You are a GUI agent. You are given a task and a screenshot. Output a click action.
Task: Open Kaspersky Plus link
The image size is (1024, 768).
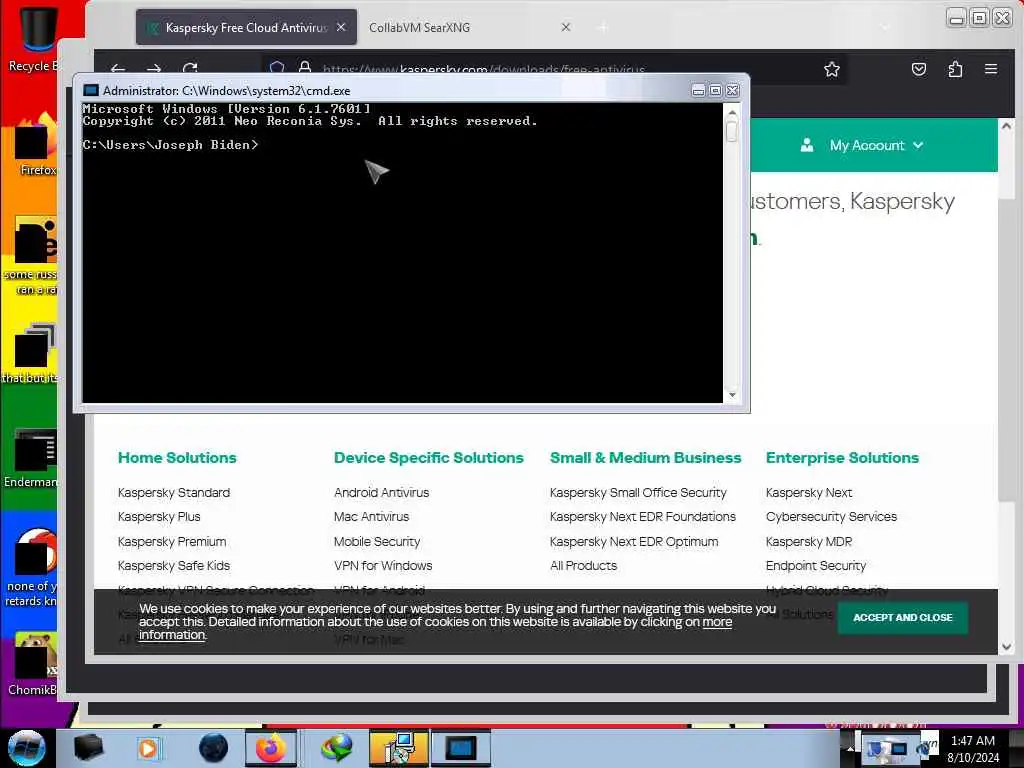point(159,517)
